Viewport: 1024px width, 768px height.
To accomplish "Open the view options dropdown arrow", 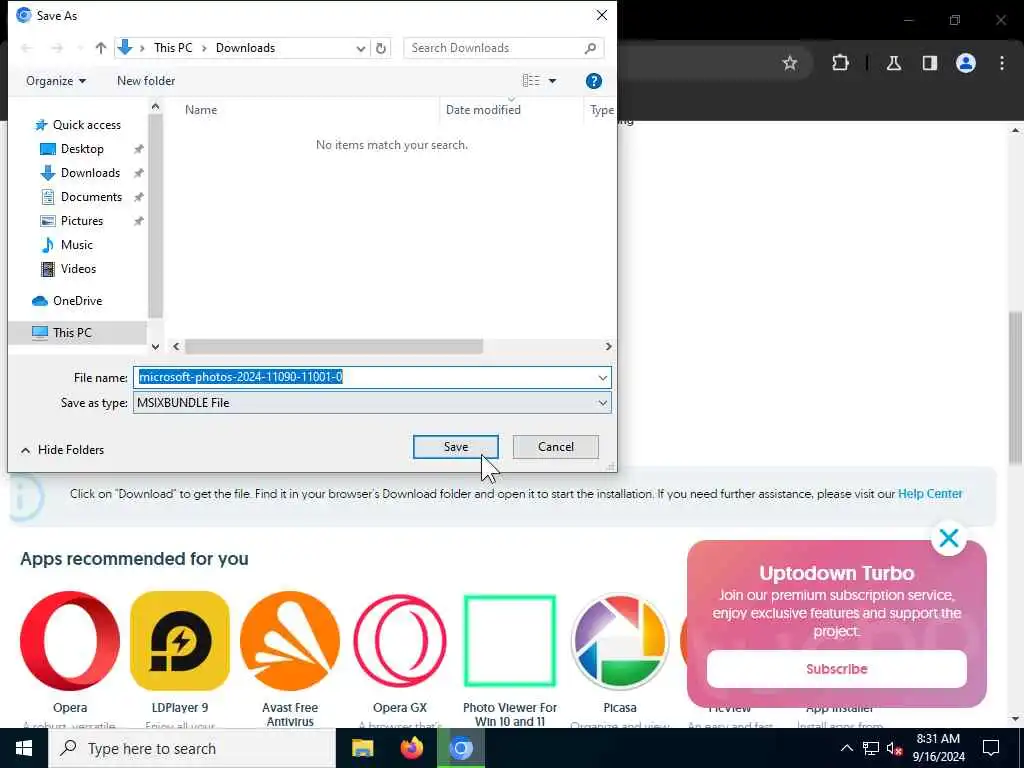I will pos(552,81).
